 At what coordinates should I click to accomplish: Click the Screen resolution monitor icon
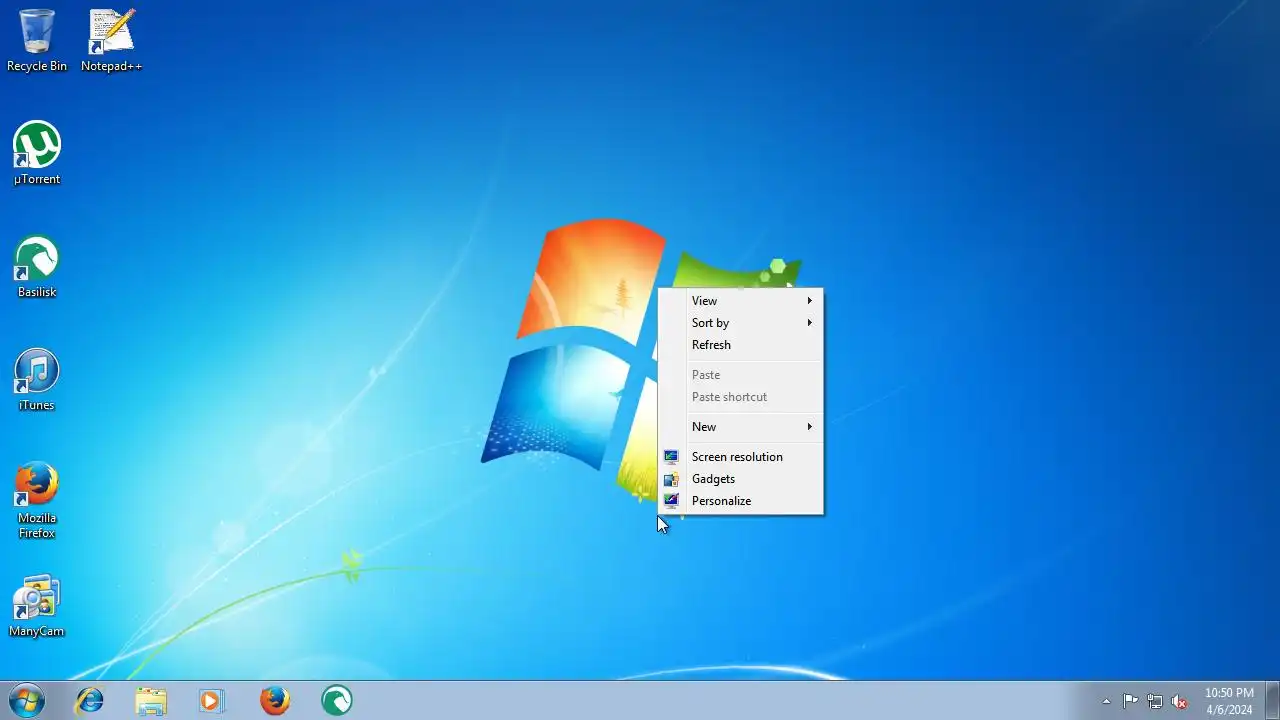coord(671,457)
